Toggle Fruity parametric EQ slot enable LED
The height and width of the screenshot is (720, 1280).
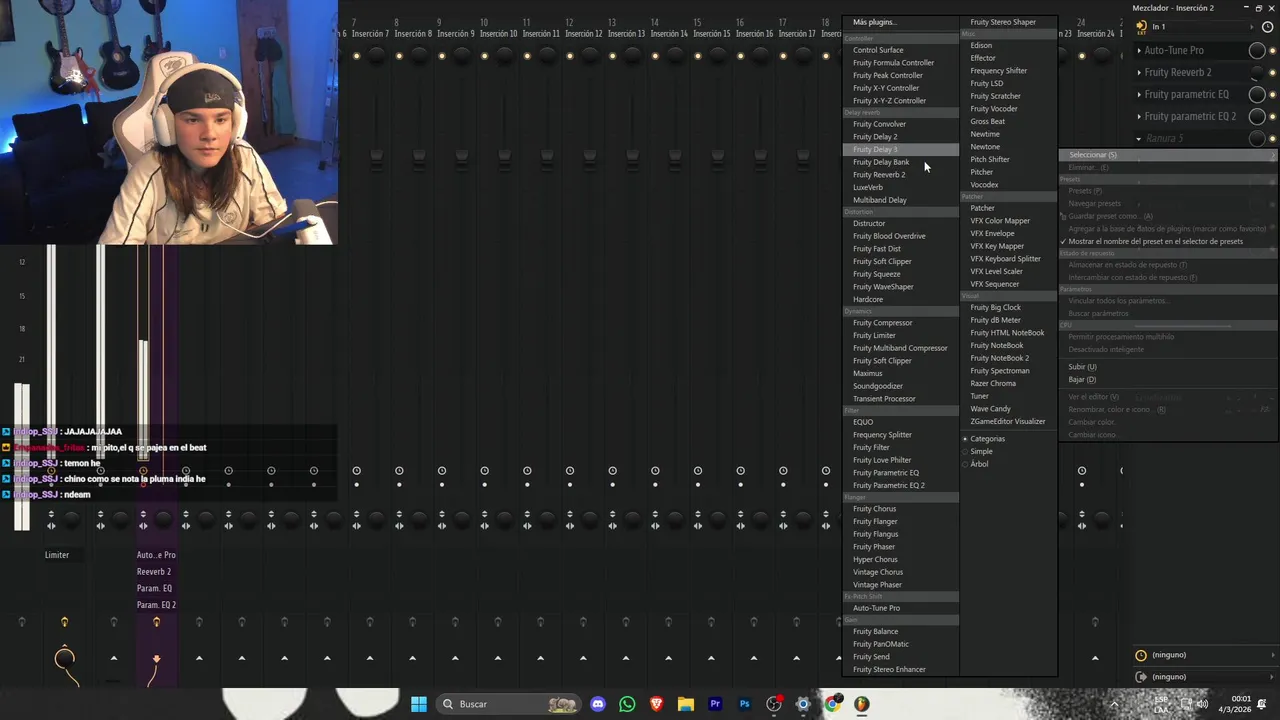(1274, 94)
